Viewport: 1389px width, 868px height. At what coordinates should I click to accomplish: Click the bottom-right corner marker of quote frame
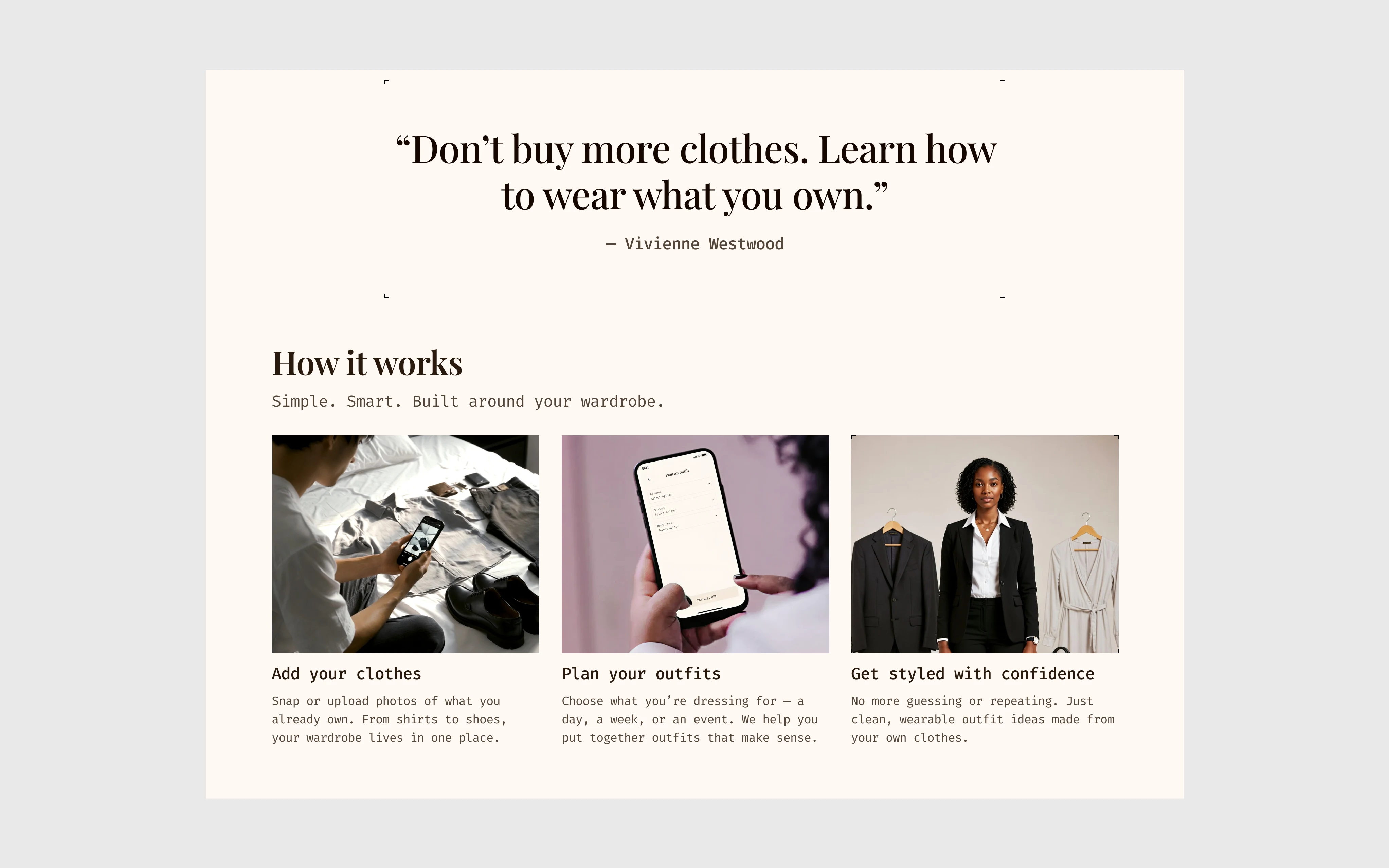click(1003, 296)
